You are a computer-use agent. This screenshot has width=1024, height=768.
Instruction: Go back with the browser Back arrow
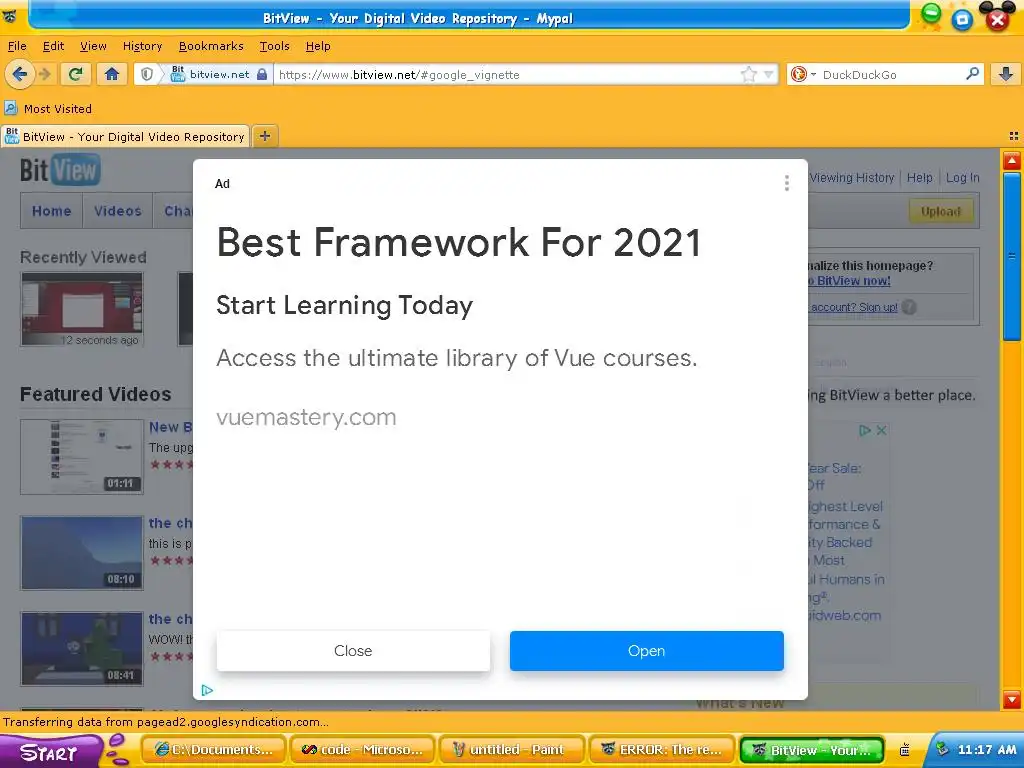(20, 74)
